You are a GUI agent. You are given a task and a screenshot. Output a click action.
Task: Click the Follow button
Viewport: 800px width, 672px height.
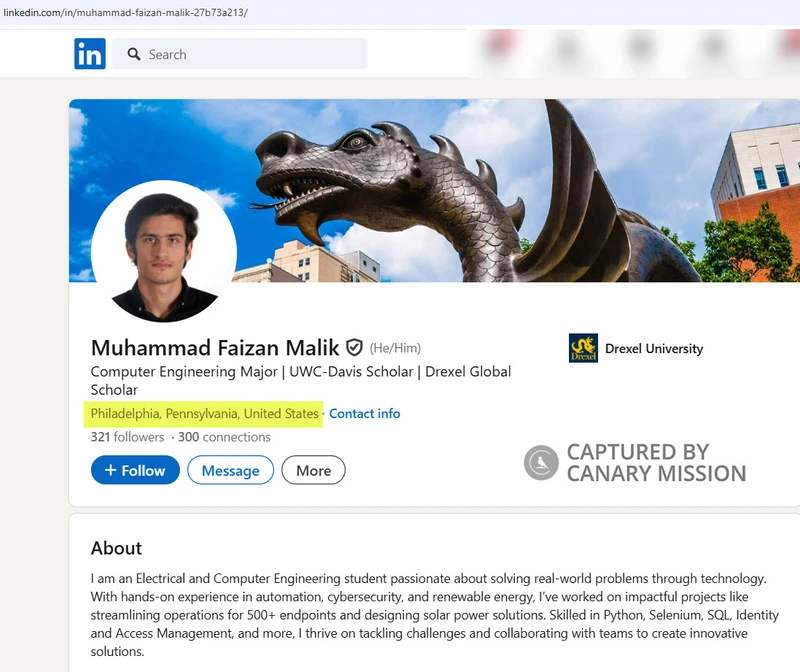tap(135, 470)
